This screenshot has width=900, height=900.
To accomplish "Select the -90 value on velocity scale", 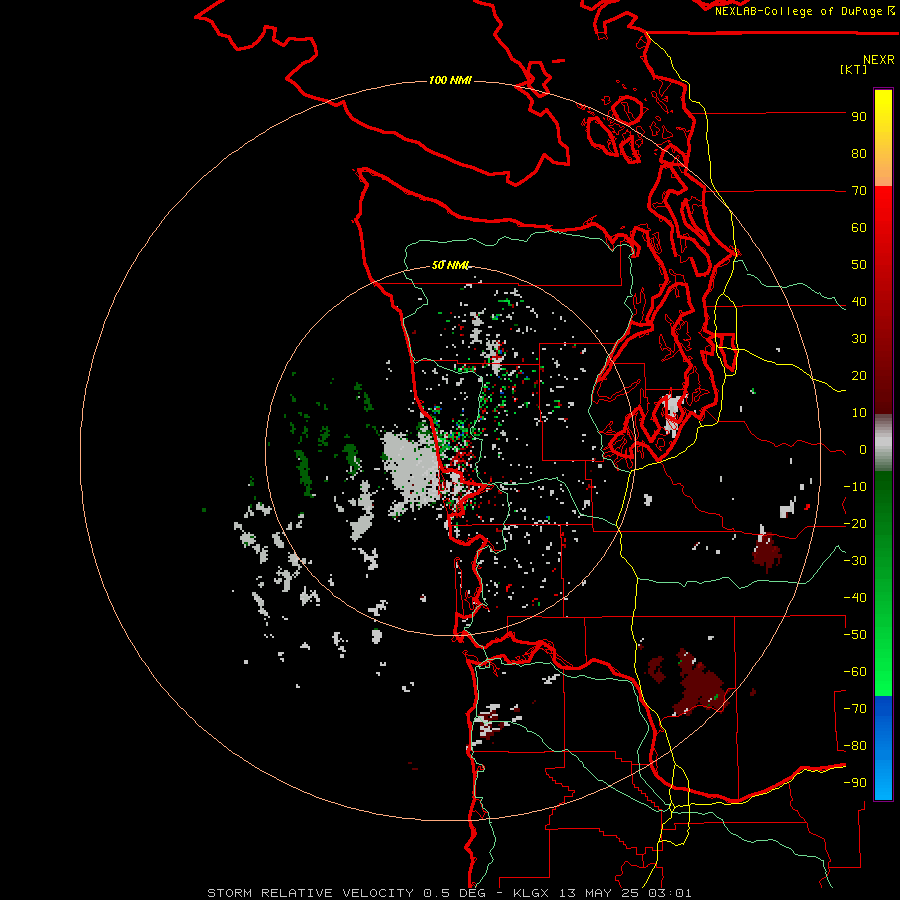I will [855, 783].
